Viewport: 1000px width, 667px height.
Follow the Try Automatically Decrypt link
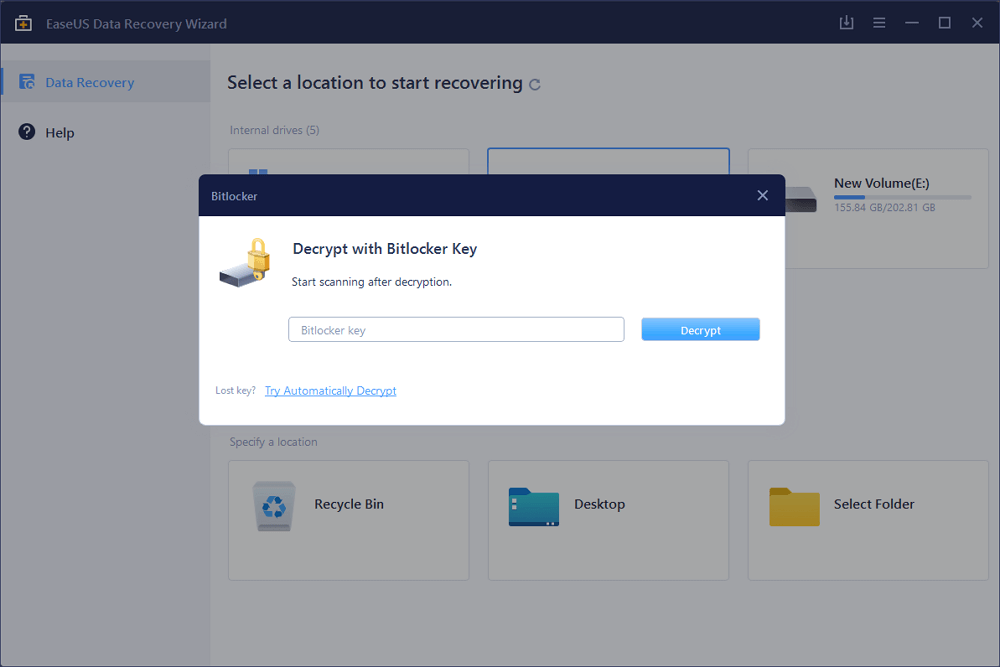pyautogui.click(x=330, y=391)
